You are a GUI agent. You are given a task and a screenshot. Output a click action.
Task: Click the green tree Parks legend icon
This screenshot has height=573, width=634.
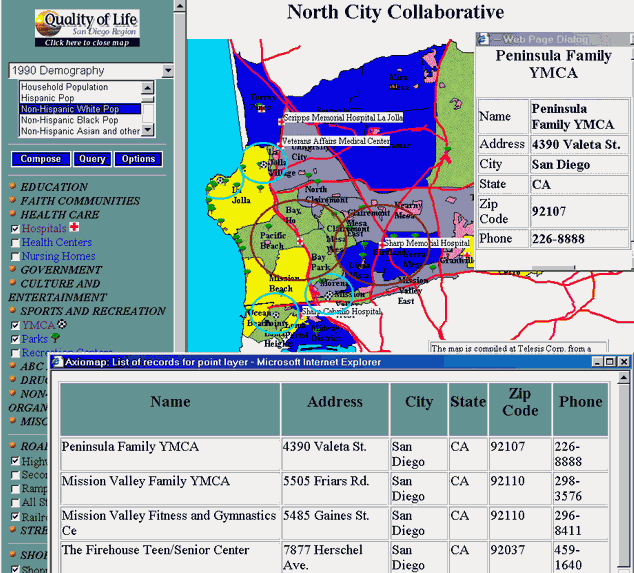56,339
